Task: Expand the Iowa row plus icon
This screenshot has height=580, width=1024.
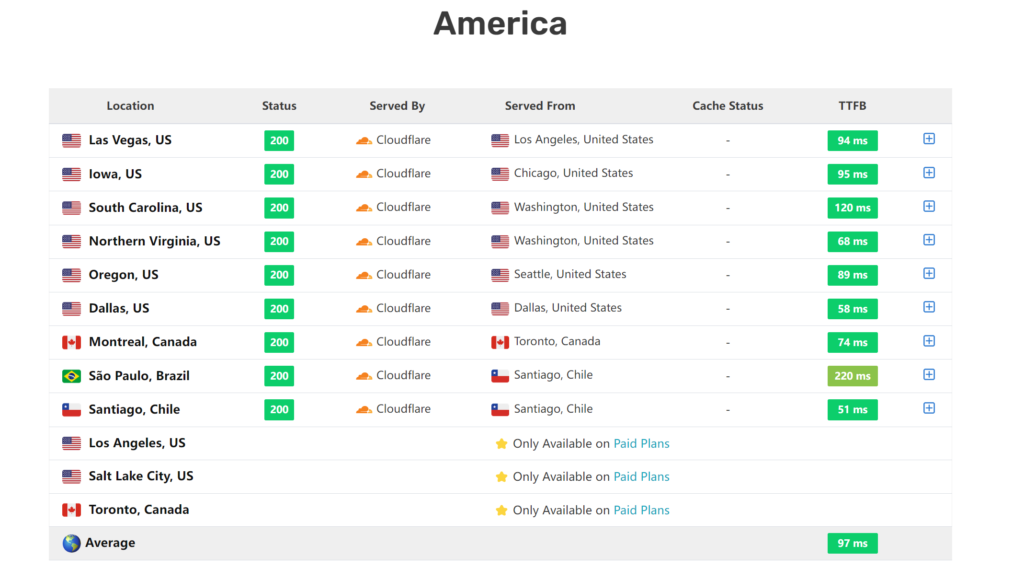Action: (929, 173)
